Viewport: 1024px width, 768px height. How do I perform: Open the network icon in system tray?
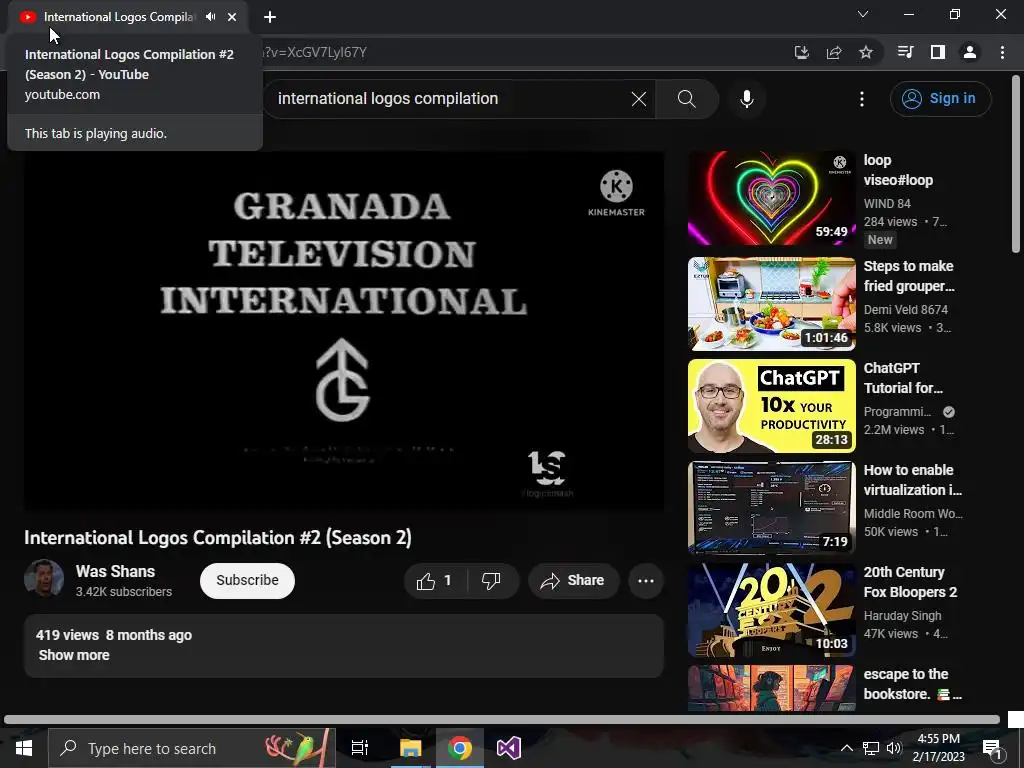pyautogui.click(x=871, y=748)
